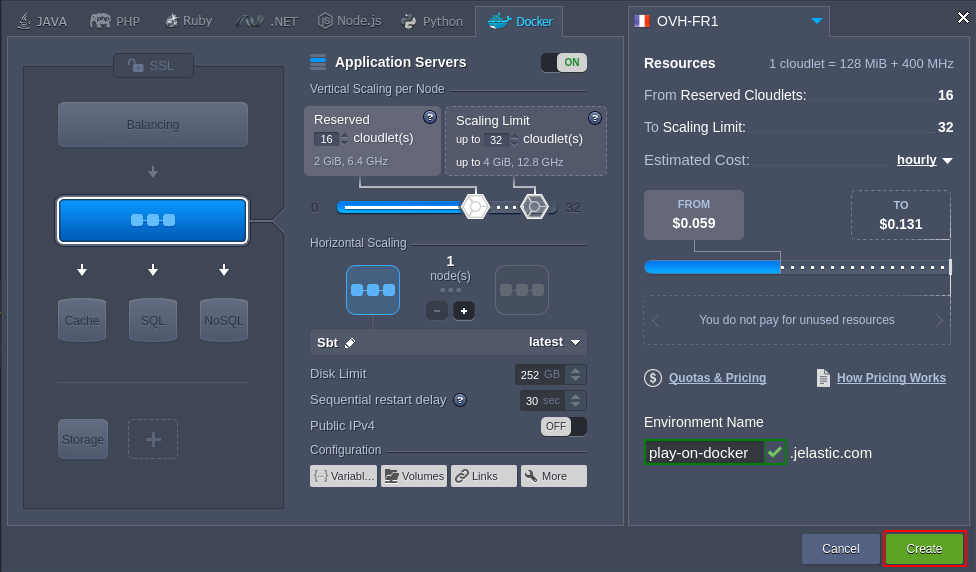The width and height of the screenshot is (976, 572).
Task: Click the Cancel button
Action: click(x=840, y=548)
